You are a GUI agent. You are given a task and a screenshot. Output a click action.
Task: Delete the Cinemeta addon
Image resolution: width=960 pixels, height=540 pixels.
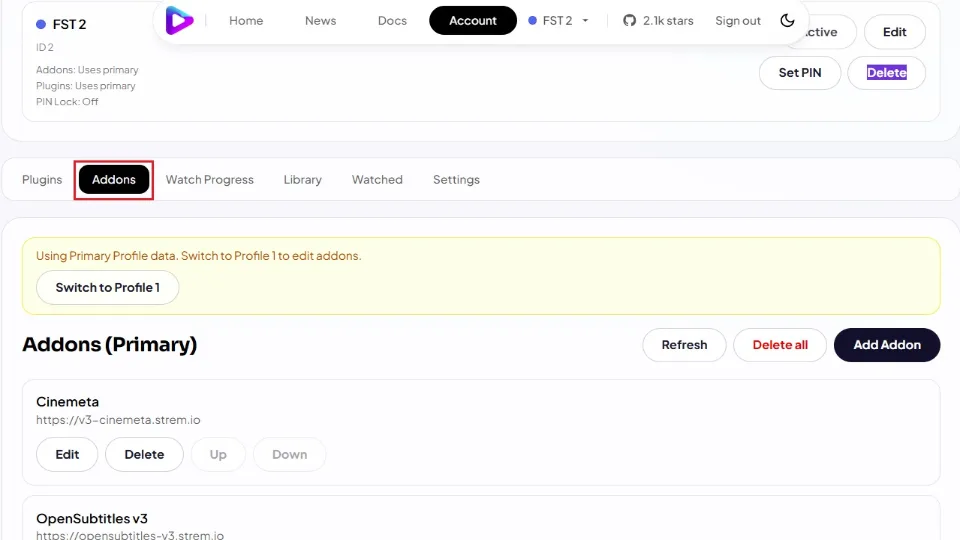click(144, 454)
